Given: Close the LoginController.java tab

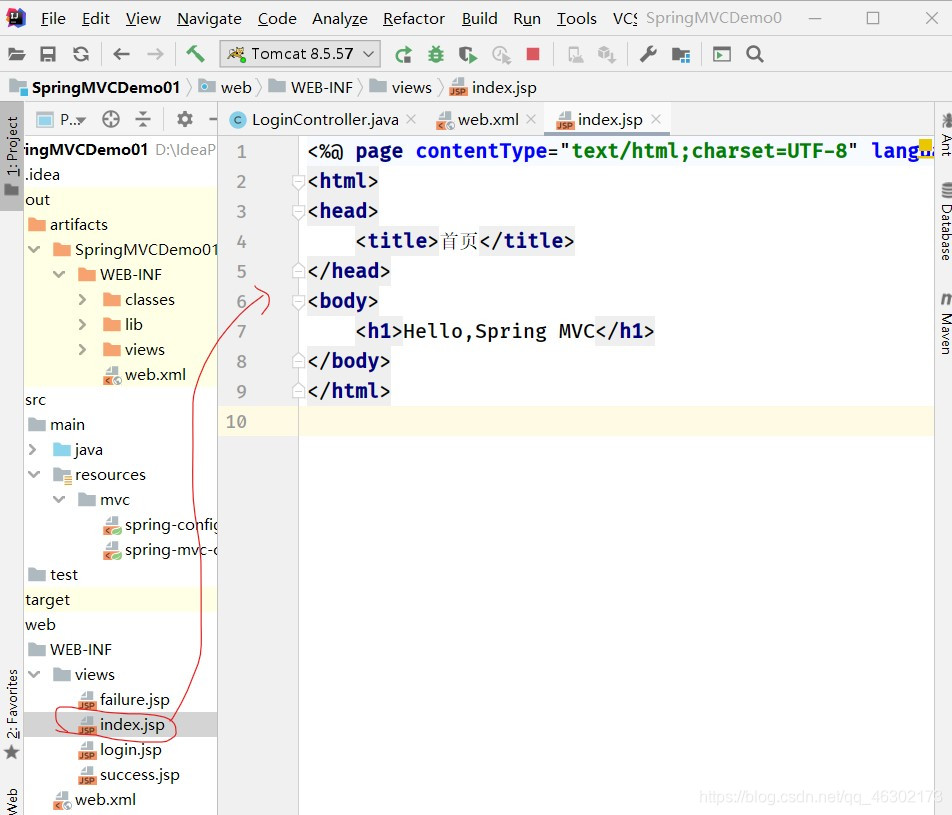Looking at the screenshot, I should pos(411,119).
